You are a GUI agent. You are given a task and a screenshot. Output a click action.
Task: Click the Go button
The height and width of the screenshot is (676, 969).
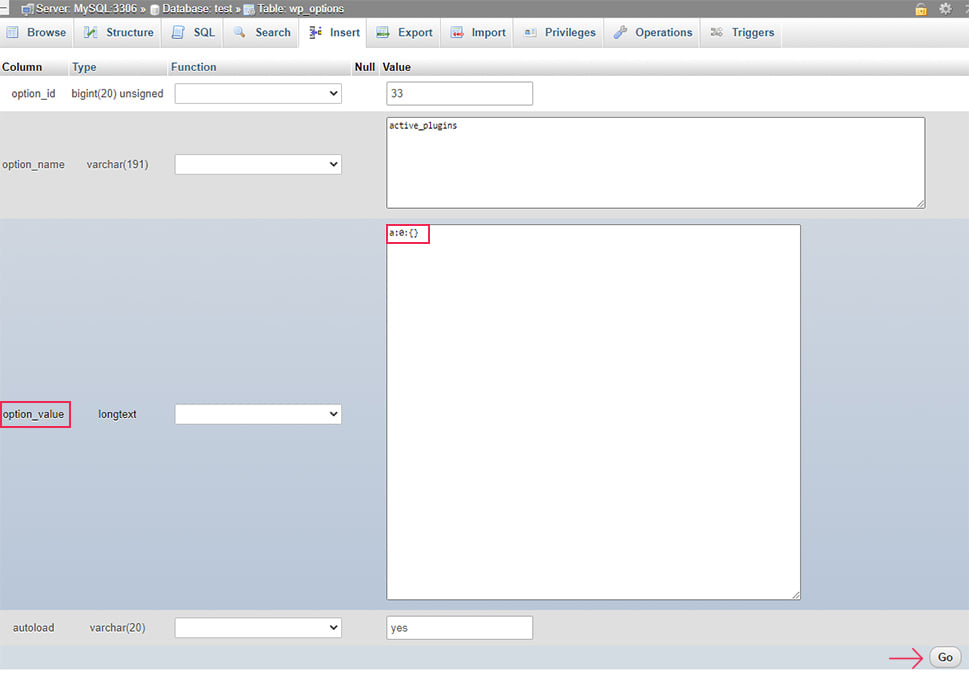(945, 657)
